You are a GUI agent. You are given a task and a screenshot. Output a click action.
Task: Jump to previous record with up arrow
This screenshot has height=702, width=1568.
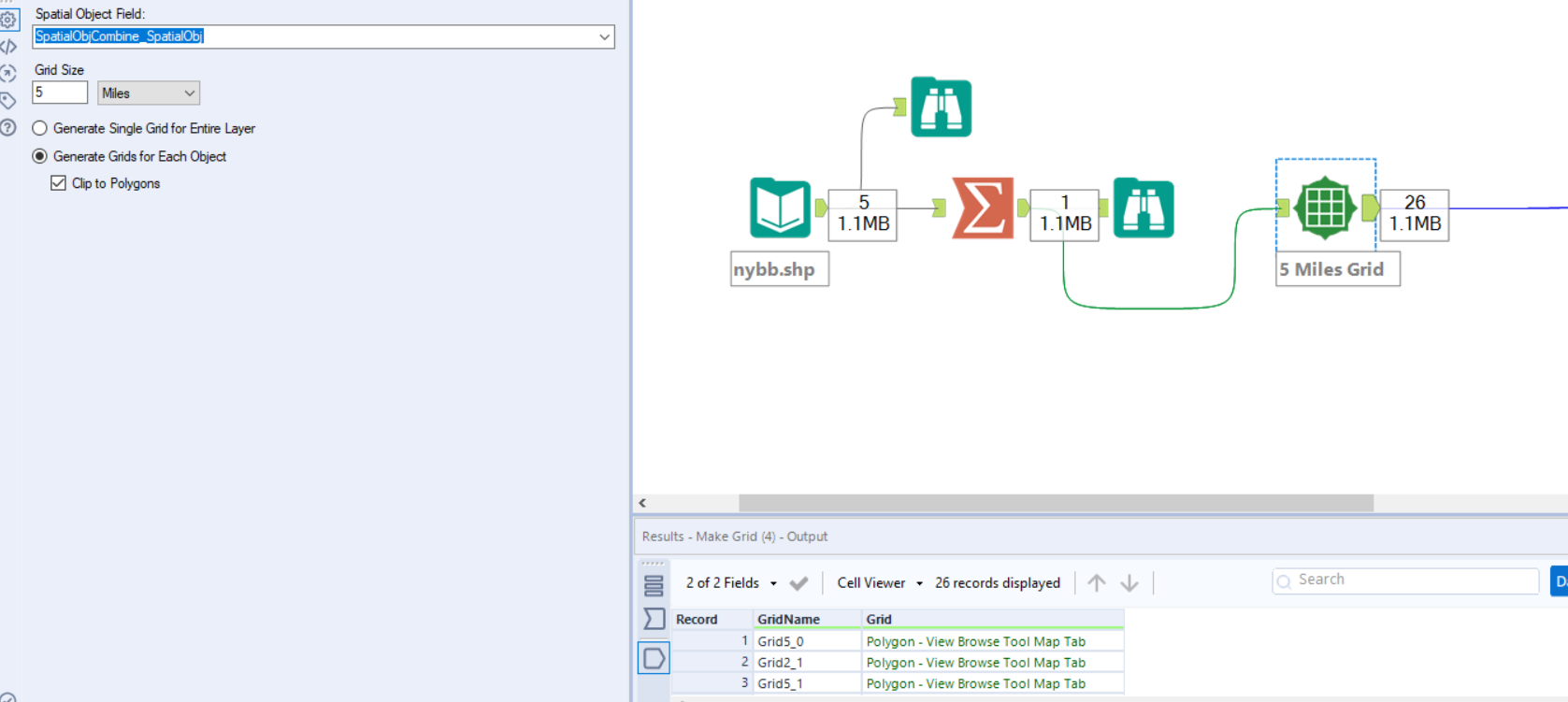click(1097, 583)
